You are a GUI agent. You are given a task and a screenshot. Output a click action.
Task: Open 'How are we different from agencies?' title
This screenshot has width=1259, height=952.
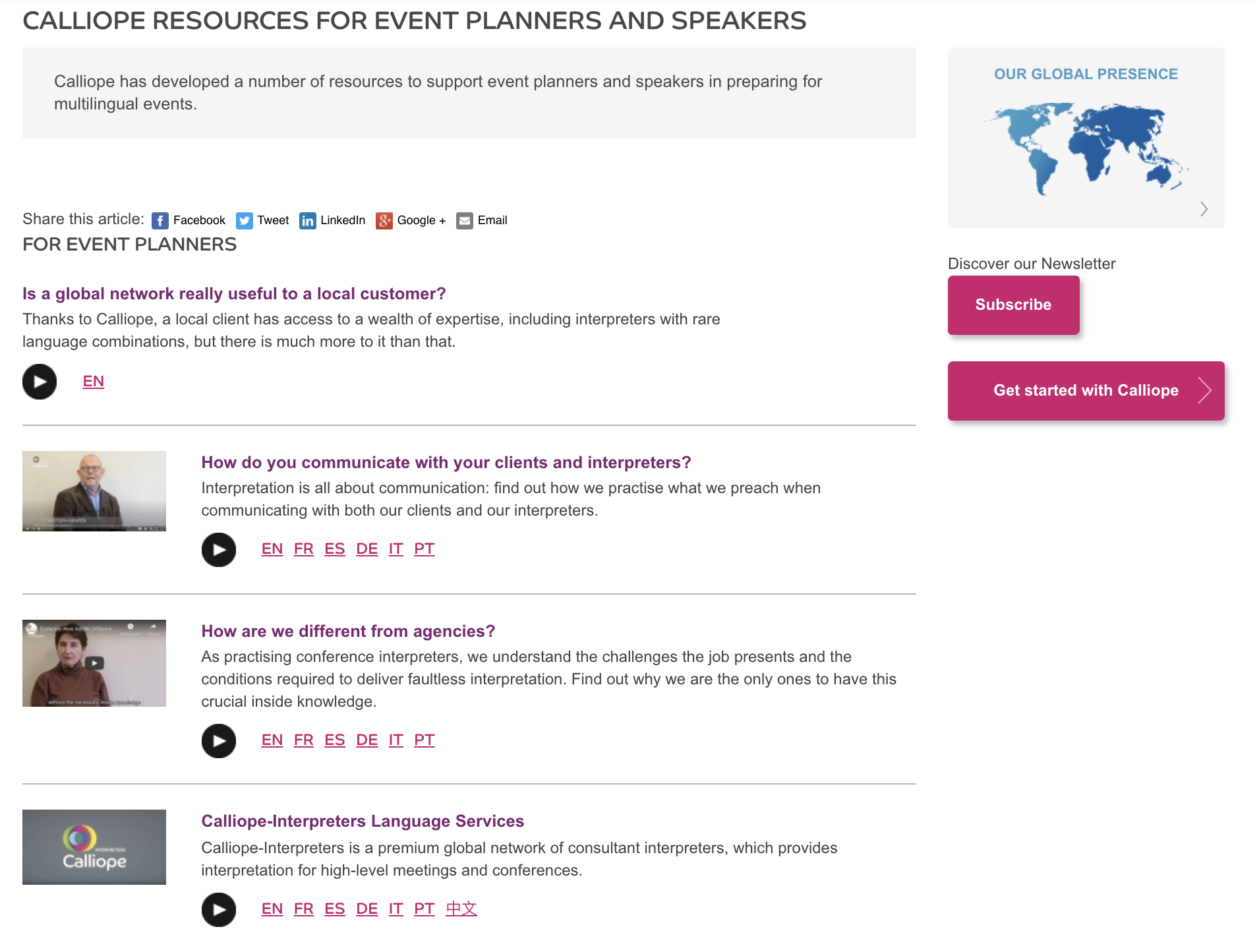[348, 631]
